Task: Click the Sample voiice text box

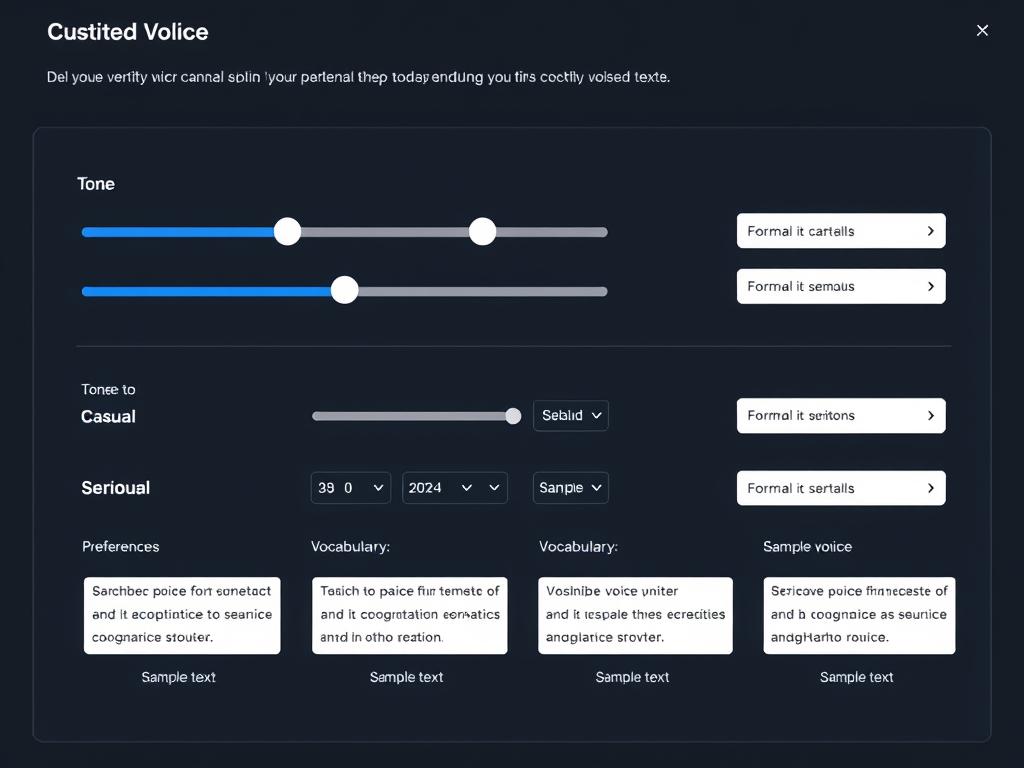Action: [859, 615]
